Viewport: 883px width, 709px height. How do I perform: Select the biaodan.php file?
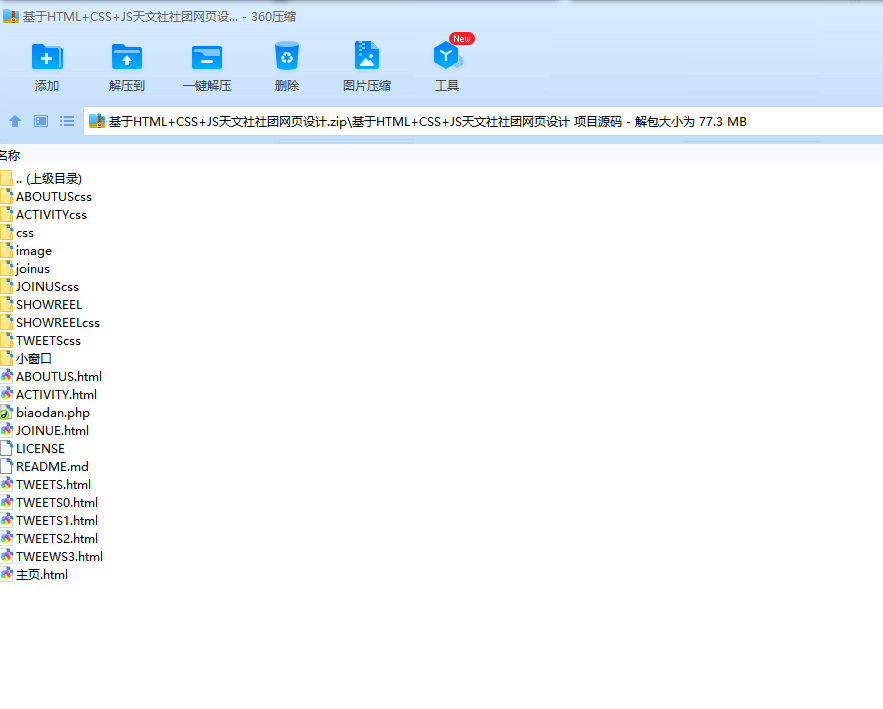(x=46, y=413)
